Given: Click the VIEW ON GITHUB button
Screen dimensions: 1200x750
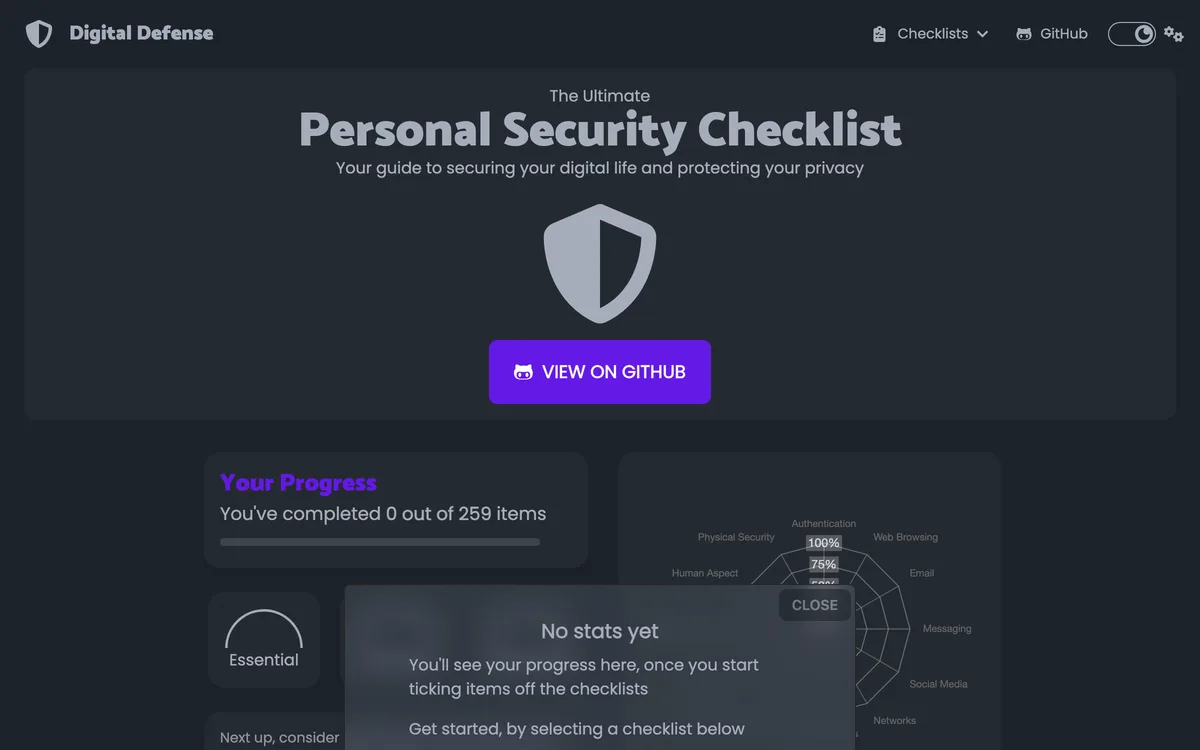Looking at the screenshot, I should pos(600,372).
